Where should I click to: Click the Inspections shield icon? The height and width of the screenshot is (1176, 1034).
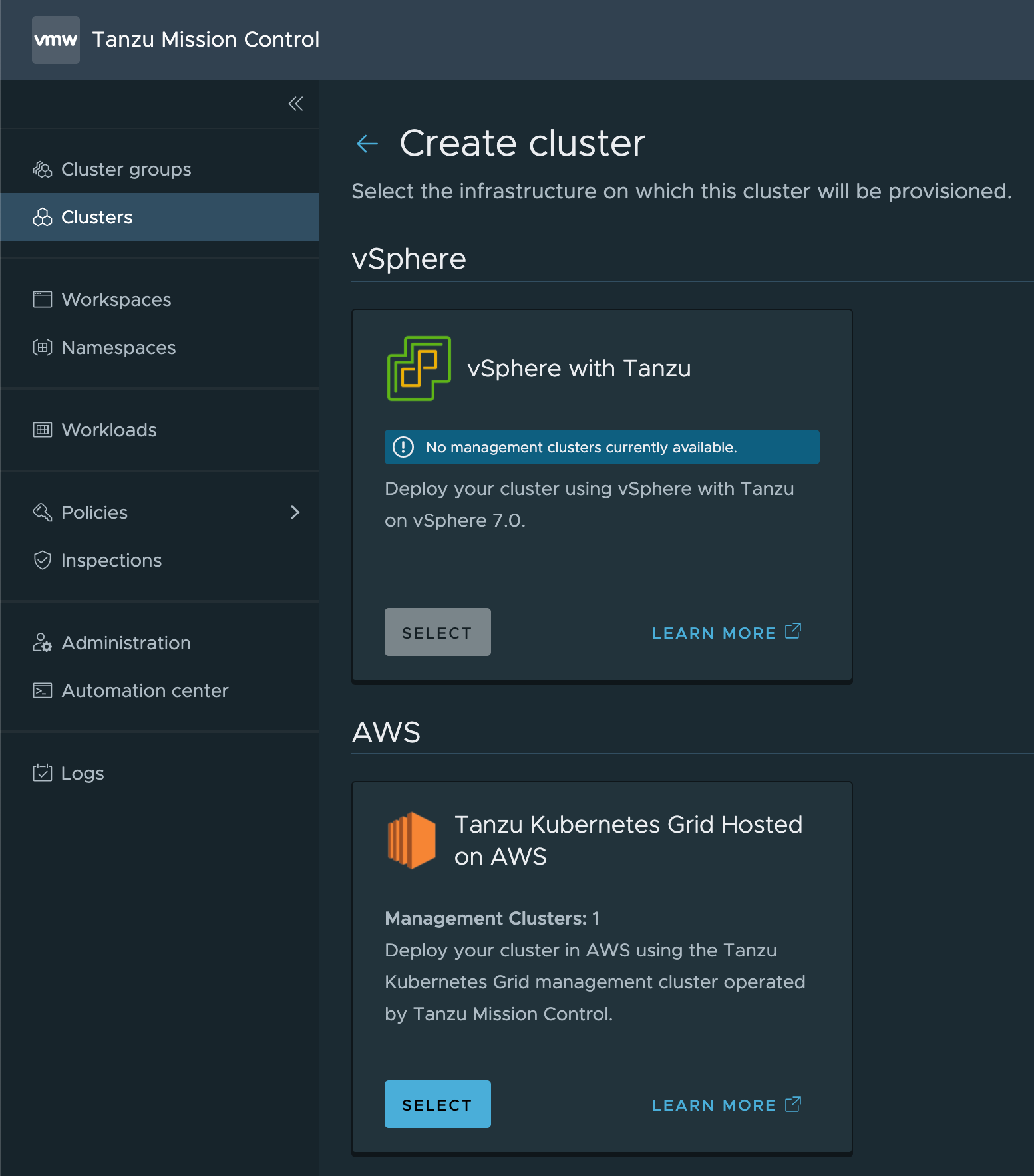click(x=43, y=560)
